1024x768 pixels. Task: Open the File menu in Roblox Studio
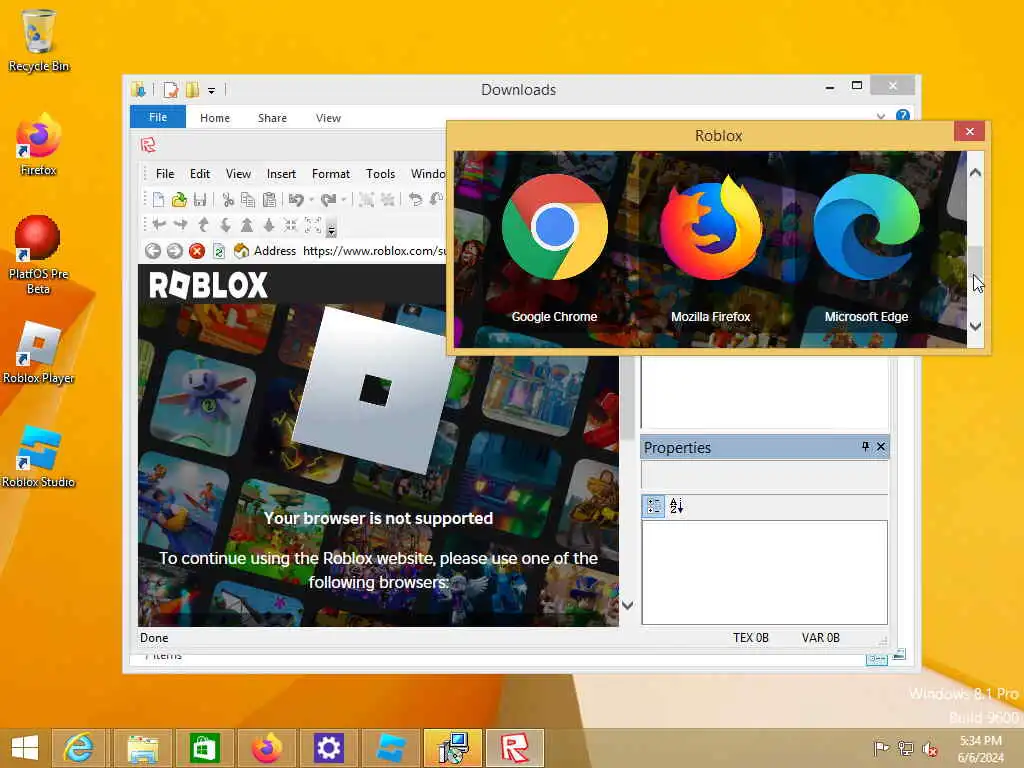point(165,174)
